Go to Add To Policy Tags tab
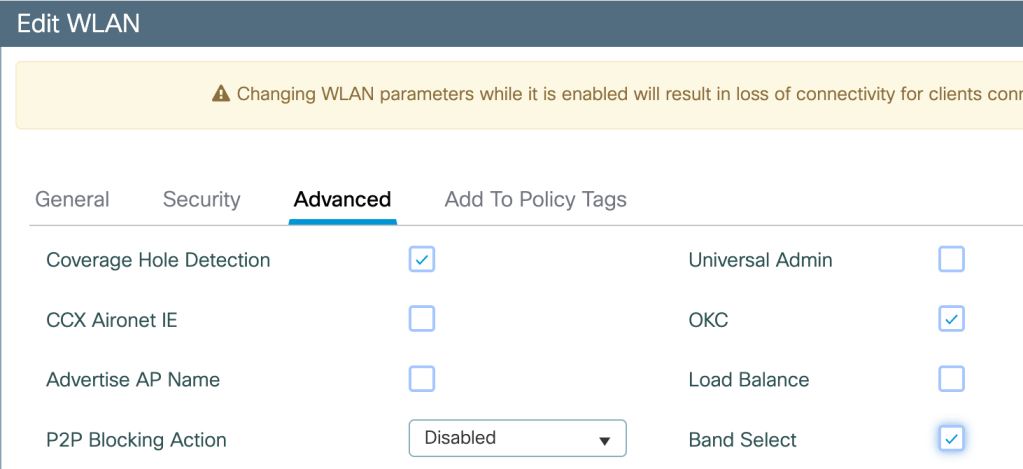 click(535, 199)
